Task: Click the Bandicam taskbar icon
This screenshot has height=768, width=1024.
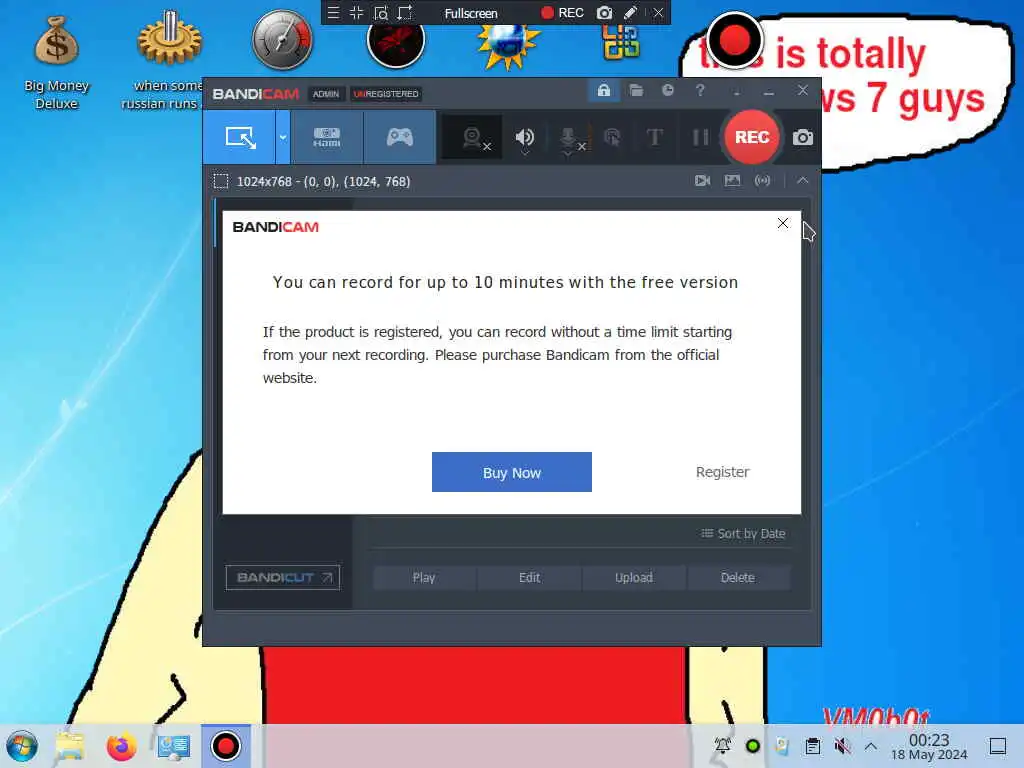Action: (x=225, y=746)
